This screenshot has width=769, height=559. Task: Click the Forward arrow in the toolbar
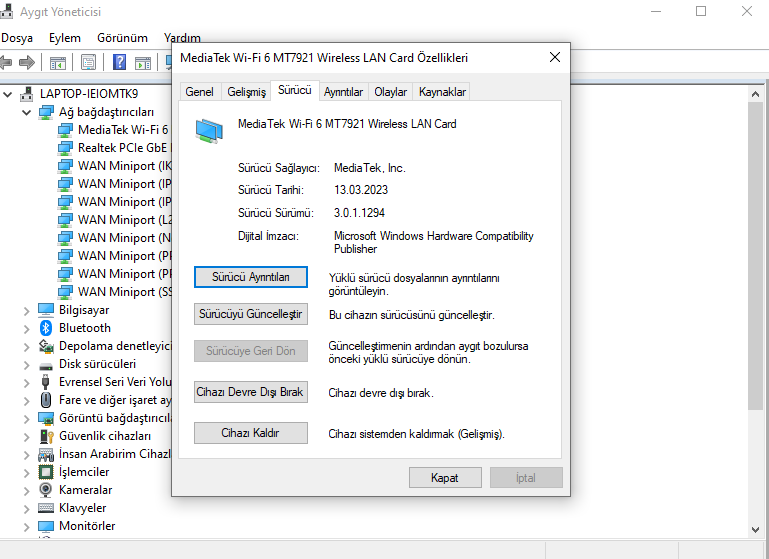click(26, 62)
